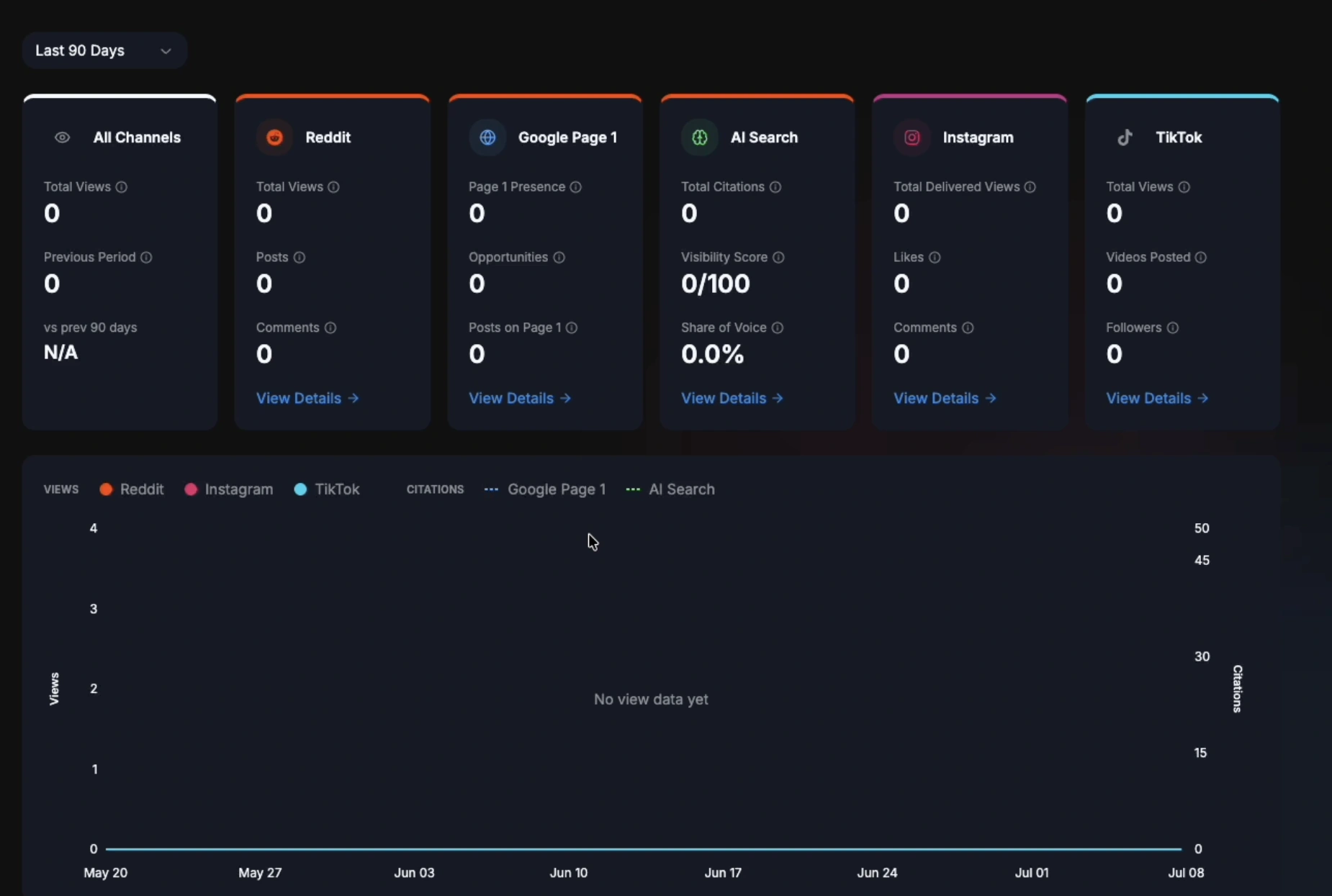Click info icon beside Total Citations
Image resolution: width=1332 pixels, height=896 pixels.
tap(775, 187)
